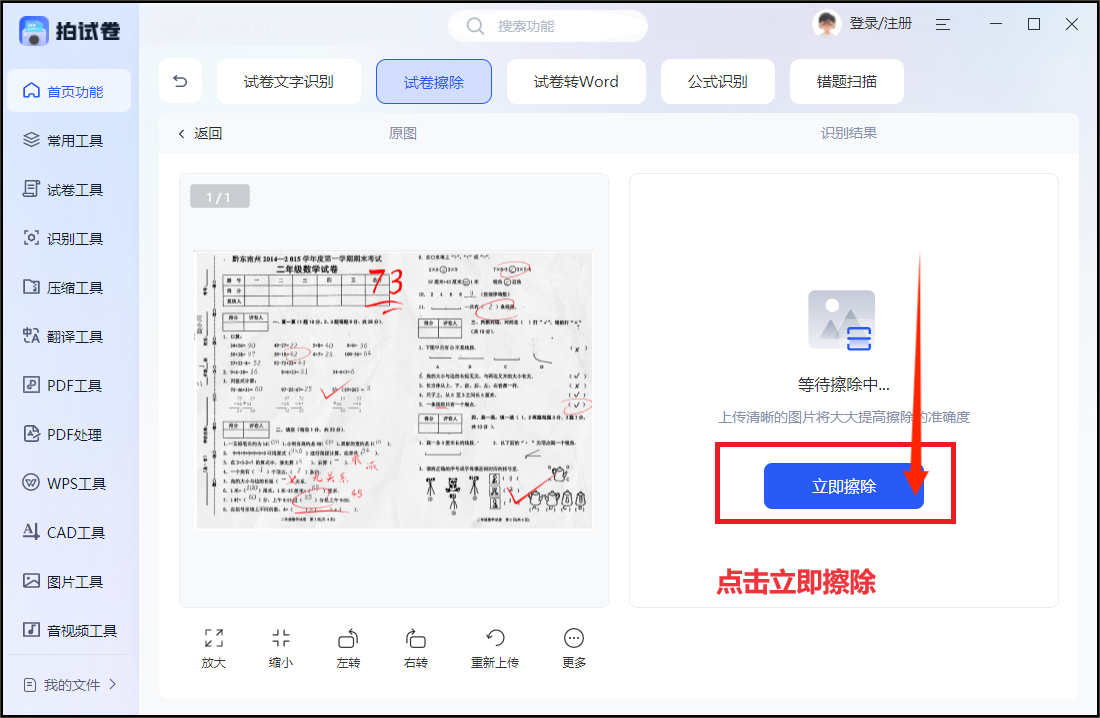The image size is (1100, 718).
Task: Open the 更多 more options
Action: [574, 648]
